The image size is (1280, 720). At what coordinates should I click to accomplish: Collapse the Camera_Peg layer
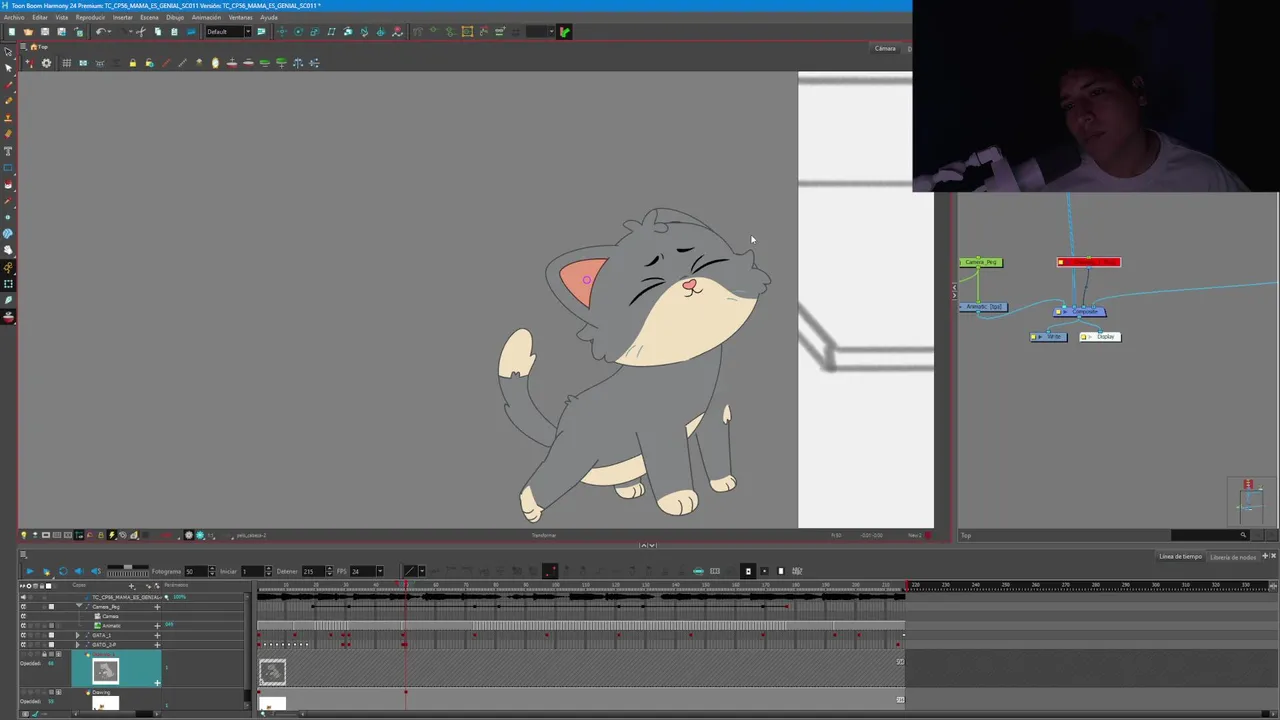(79, 606)
